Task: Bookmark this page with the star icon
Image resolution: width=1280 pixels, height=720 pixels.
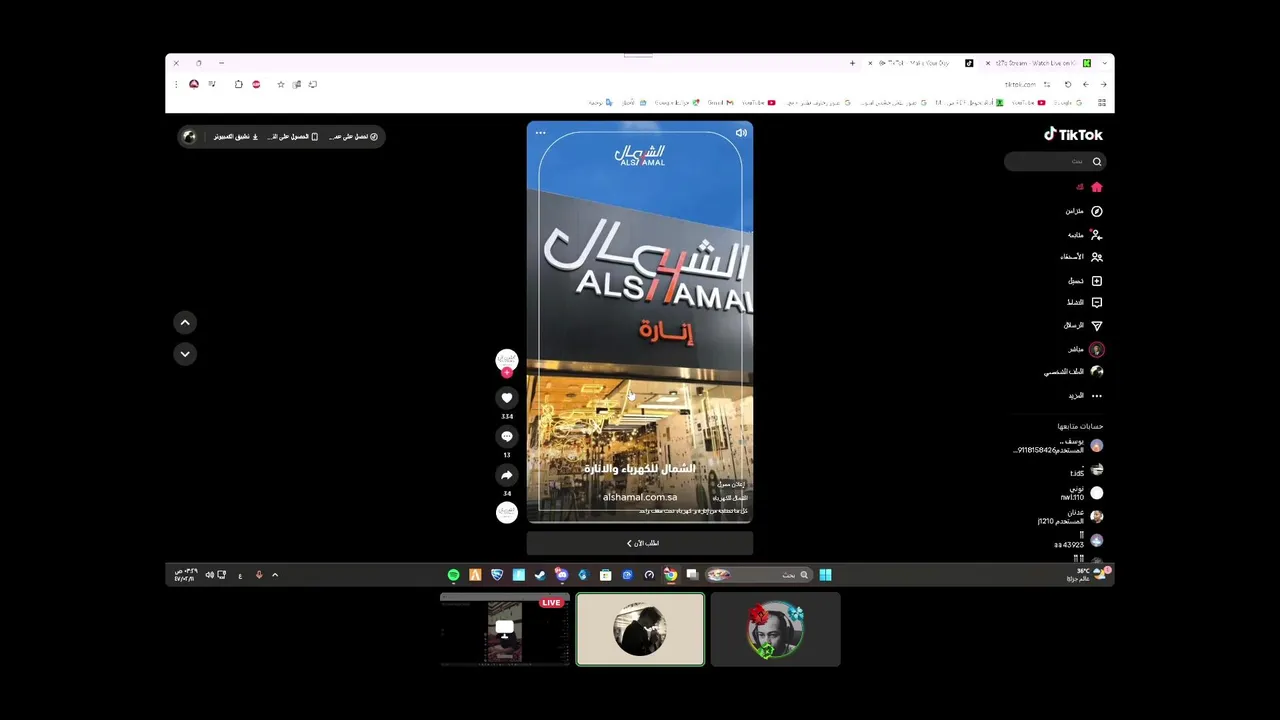Action: (281, 85)
